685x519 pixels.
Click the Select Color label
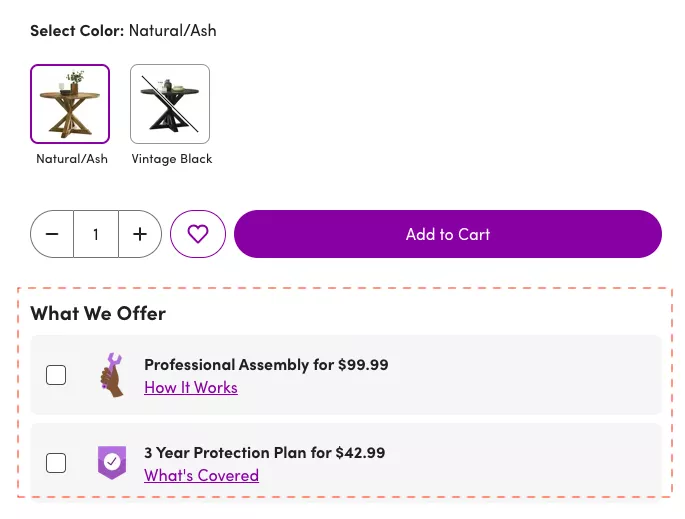[77, 31]
